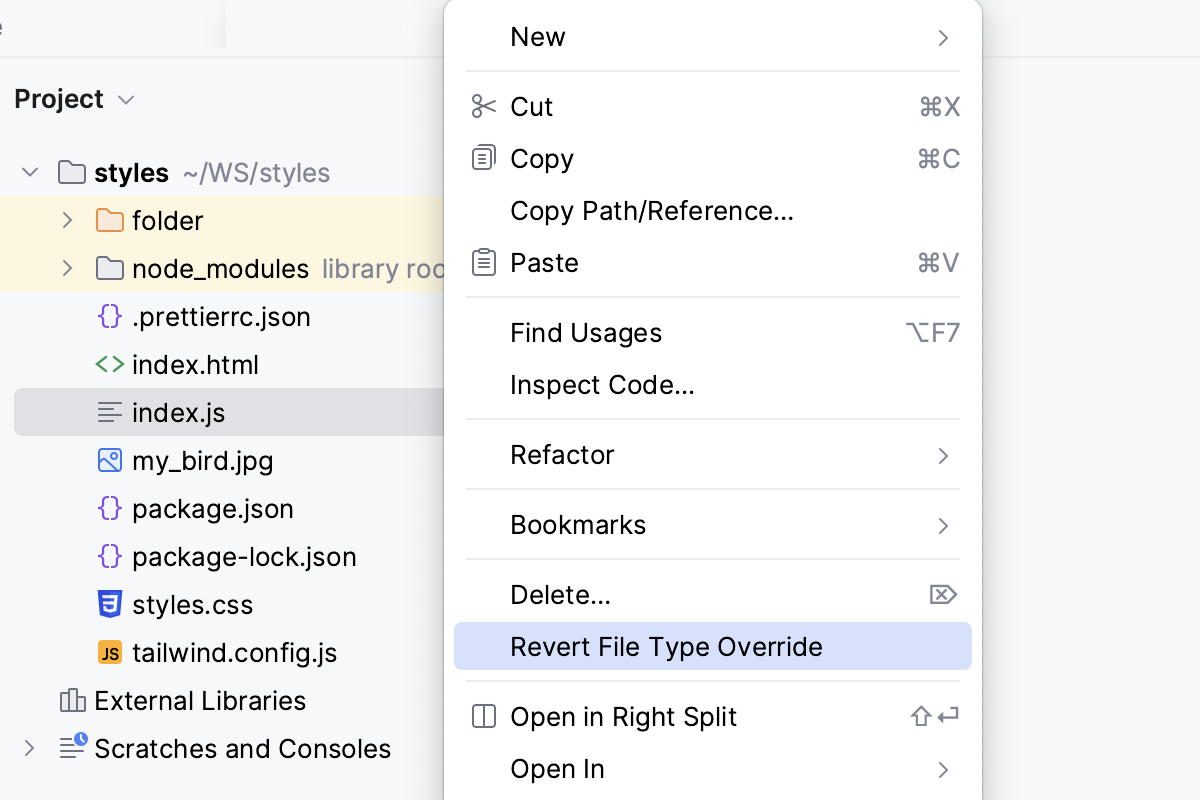Click the scissors icon beside Cut
This screenshot has width=1200, height=800.
484,106
